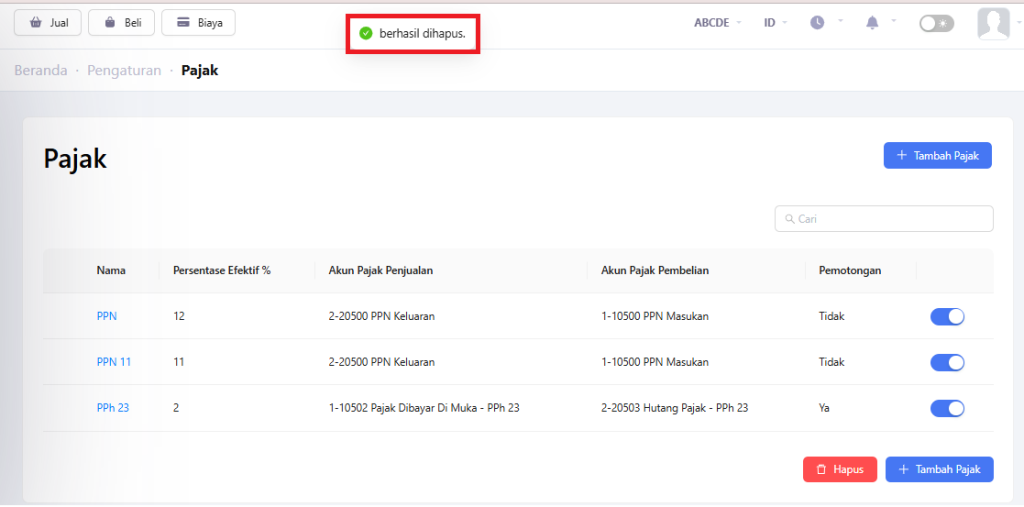The height and width of the screenshot is (507, 1024).
Task: Click the green success checkmark icon
Action: point(366,34)
